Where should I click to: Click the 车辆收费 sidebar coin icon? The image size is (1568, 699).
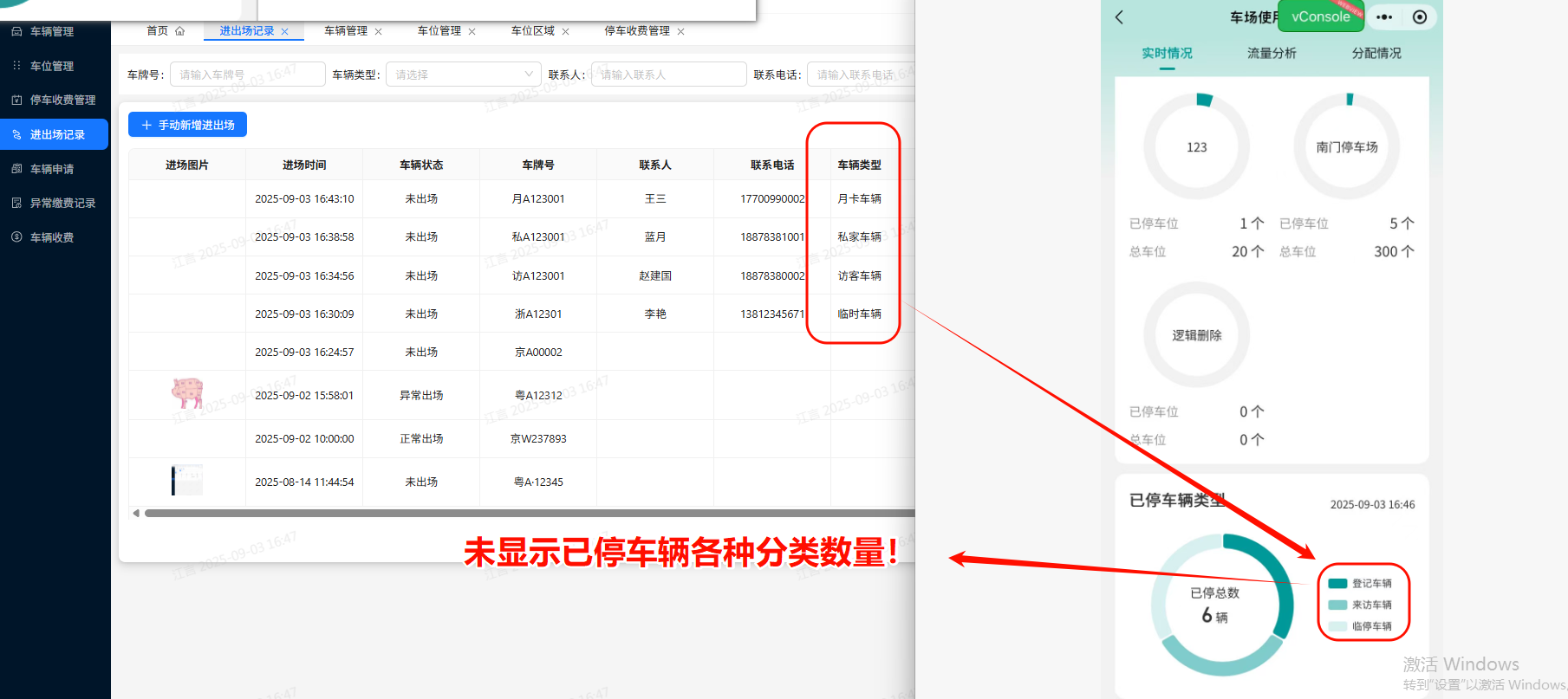[16, 237]
